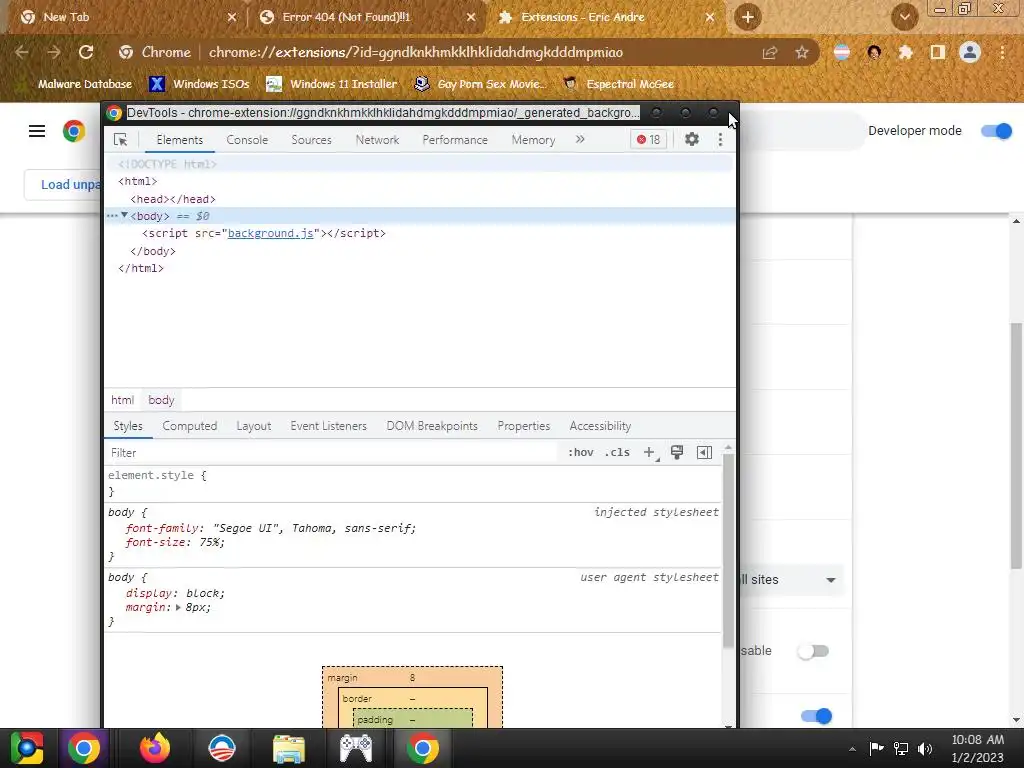This screenshot has width=1024, height=768.
Task: Switch to the Network tab
Action: pyautogui.click(x=377, y=140)
